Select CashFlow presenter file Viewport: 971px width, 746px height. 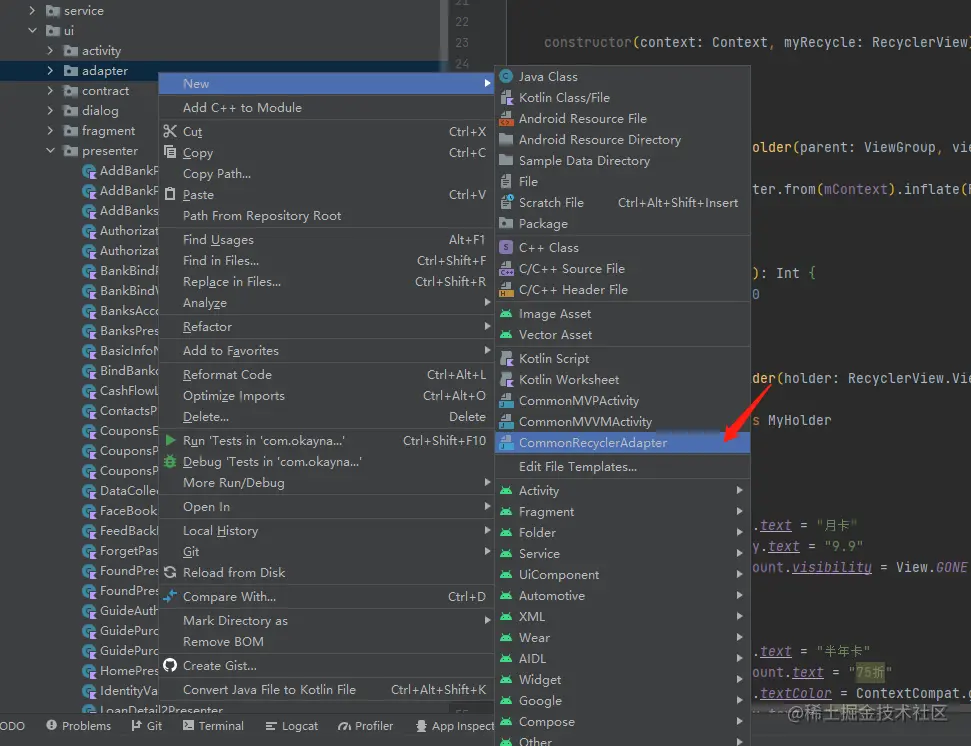point(121,391)
